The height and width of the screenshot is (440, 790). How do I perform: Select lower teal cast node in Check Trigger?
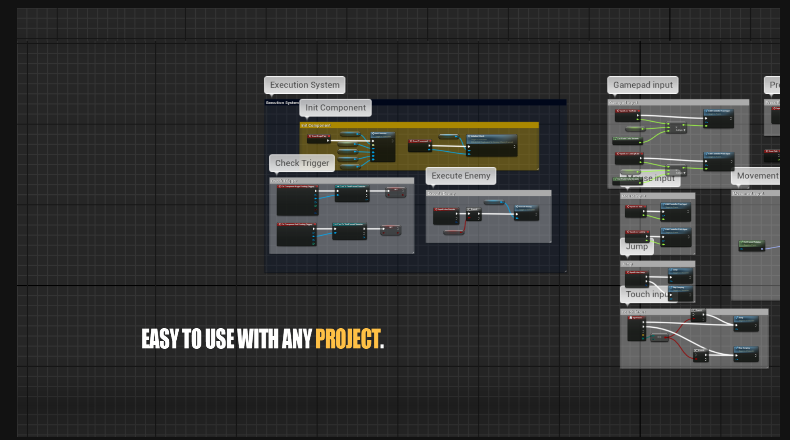tap(349, 231)
